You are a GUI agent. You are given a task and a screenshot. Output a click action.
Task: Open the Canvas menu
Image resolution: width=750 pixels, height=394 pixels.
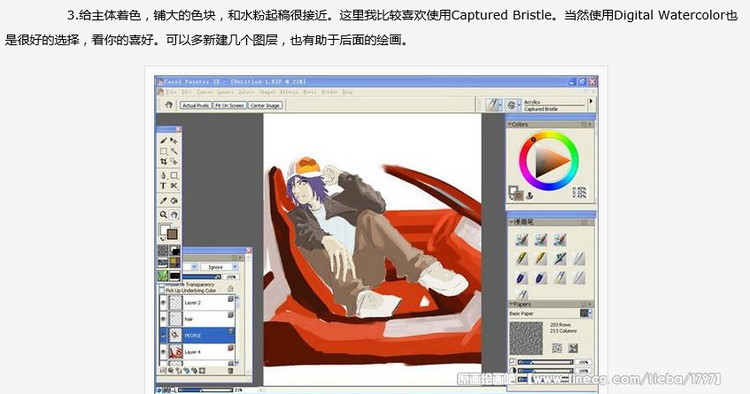point(205,92)
